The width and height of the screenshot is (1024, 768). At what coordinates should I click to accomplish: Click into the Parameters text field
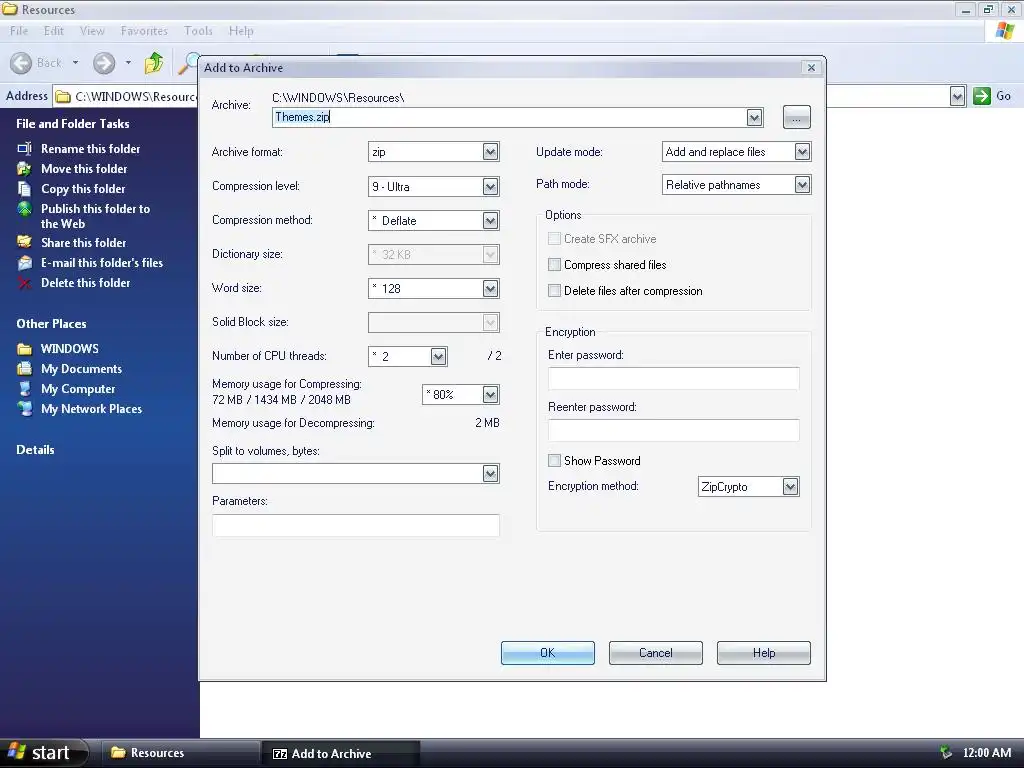356,525
